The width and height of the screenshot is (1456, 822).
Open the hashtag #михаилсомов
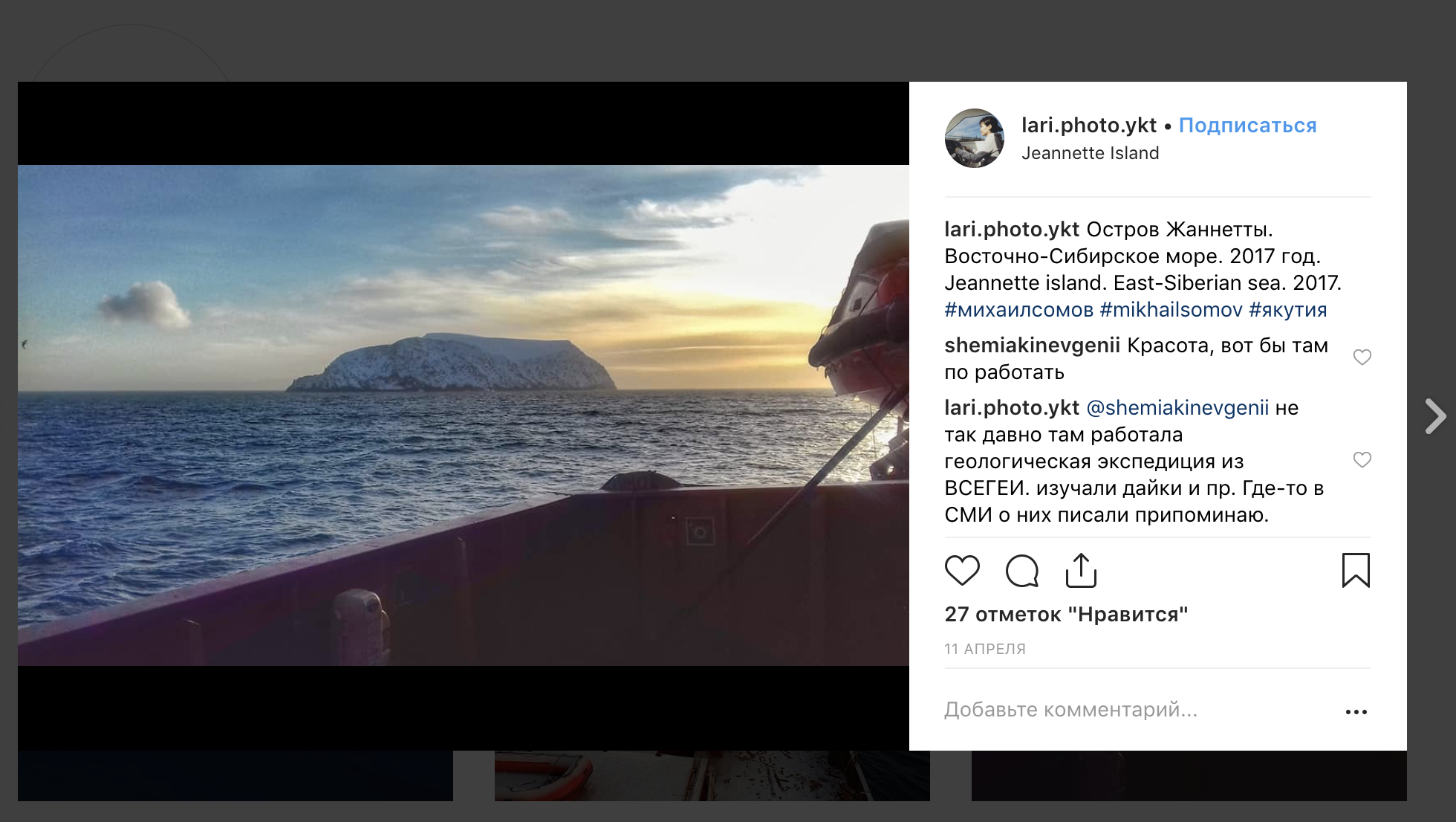click(1018, 310)
